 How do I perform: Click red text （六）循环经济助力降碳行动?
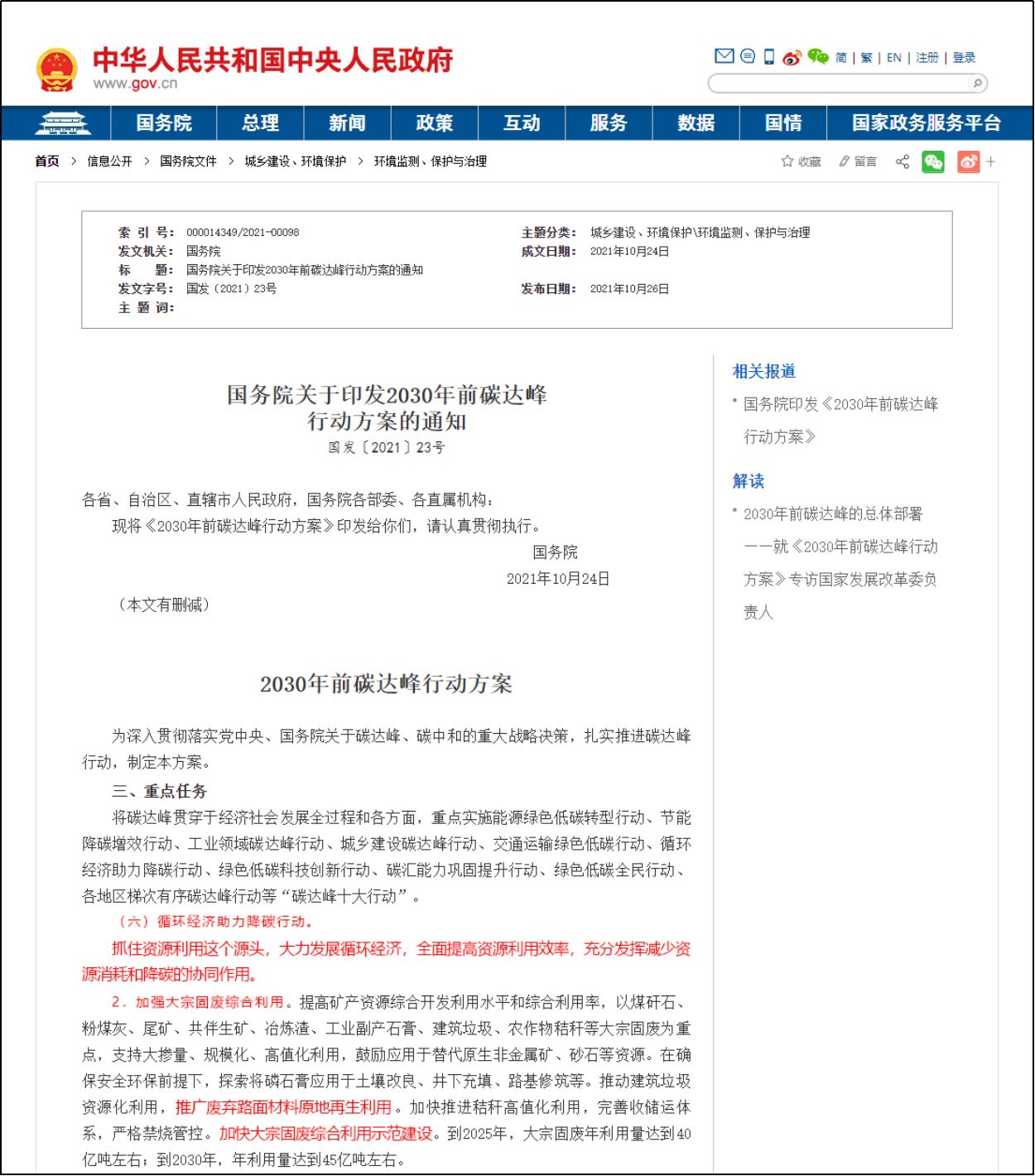pos(215,922)
